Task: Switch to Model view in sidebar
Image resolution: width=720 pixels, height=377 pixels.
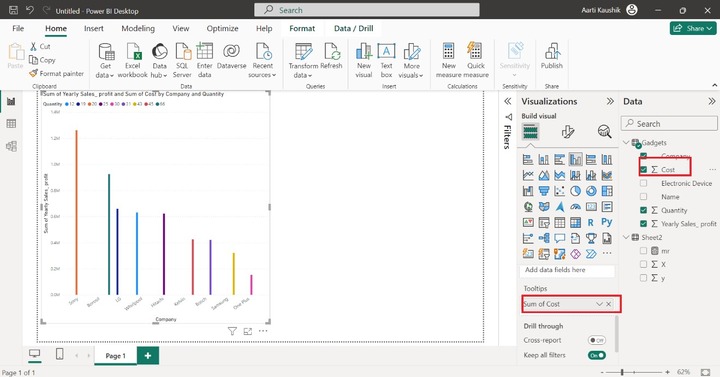Action: click(11, 146)
